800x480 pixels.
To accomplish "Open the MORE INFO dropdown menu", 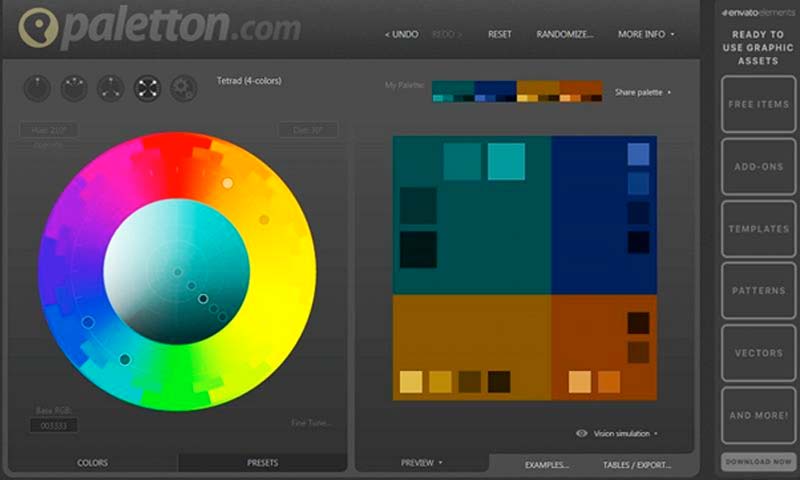I will point(646,34).
